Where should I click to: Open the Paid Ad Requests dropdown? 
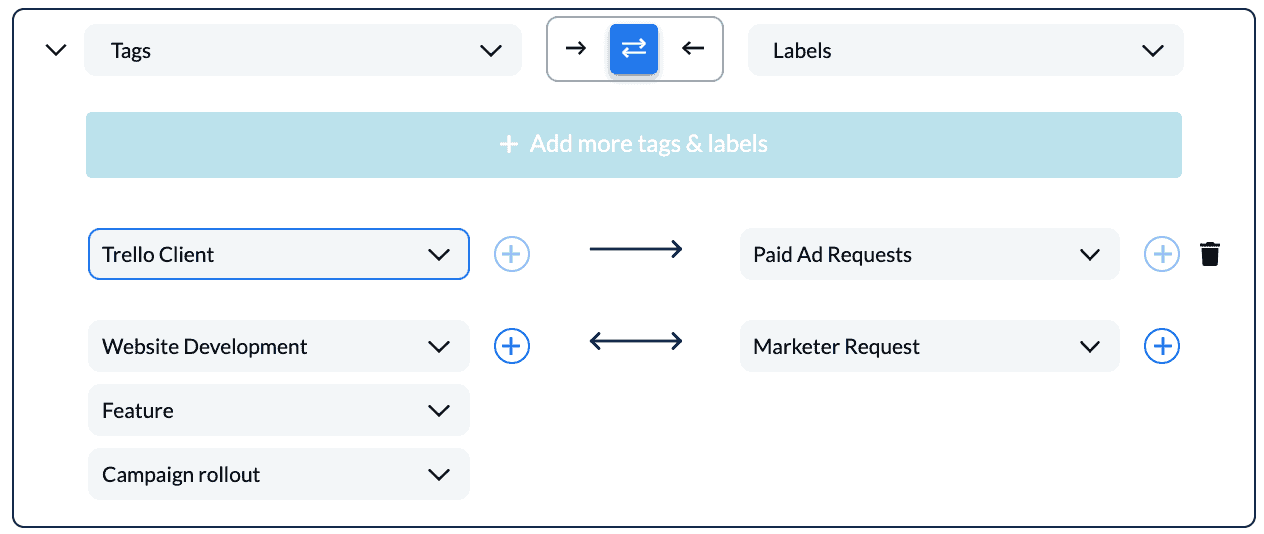[x=930, y=254]
